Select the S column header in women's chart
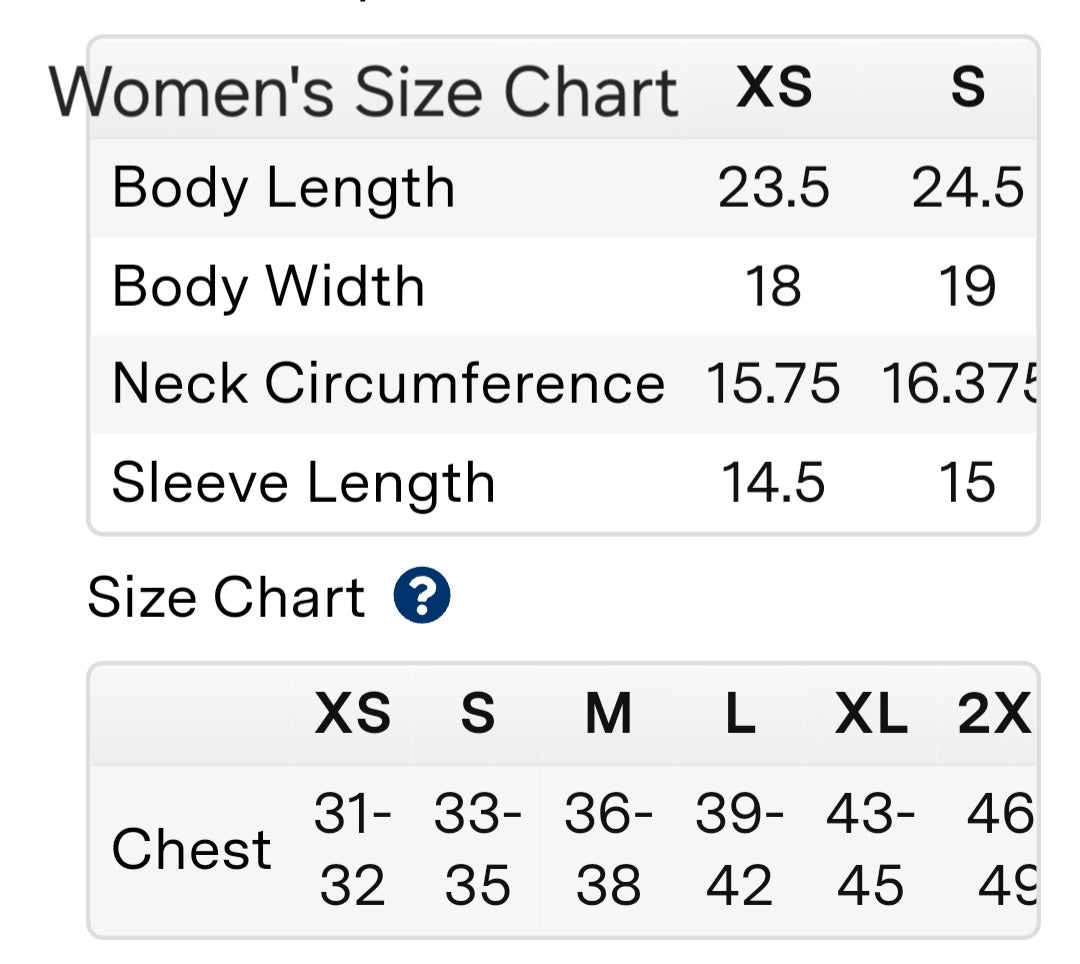Viewport: 1080px width, 964px height. point(968,87)
